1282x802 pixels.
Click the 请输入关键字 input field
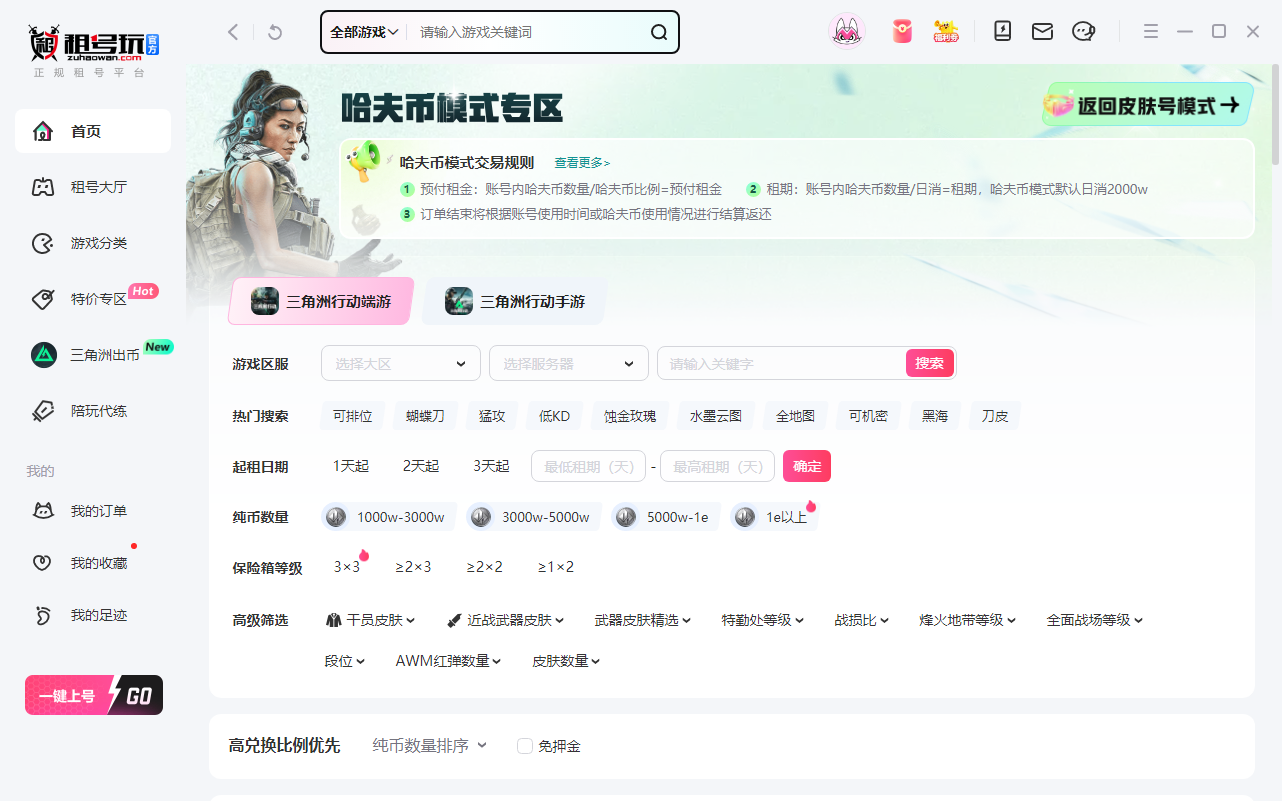(x=781, y=363)
